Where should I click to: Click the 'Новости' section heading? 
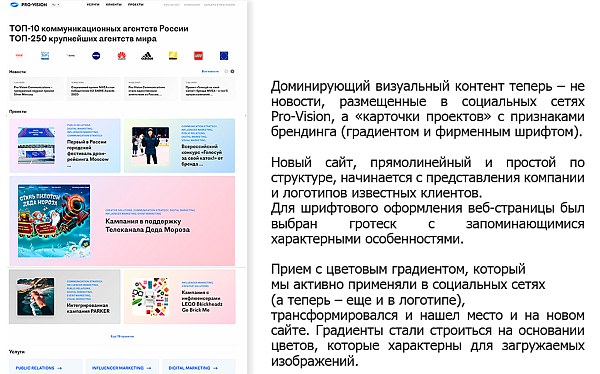pos(18,72)
